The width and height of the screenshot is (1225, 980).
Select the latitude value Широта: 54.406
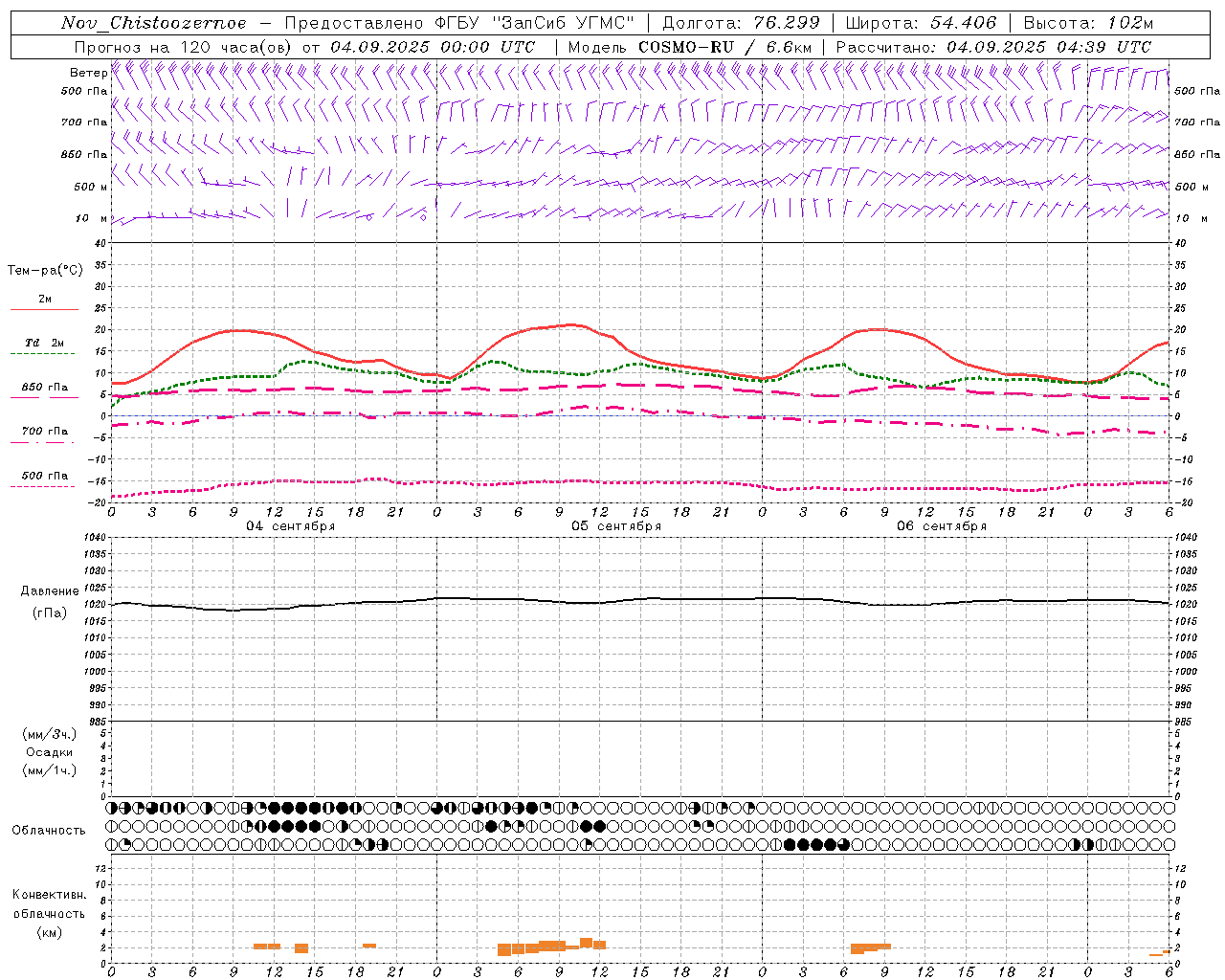pyautogui.click(x=921, y=23)
